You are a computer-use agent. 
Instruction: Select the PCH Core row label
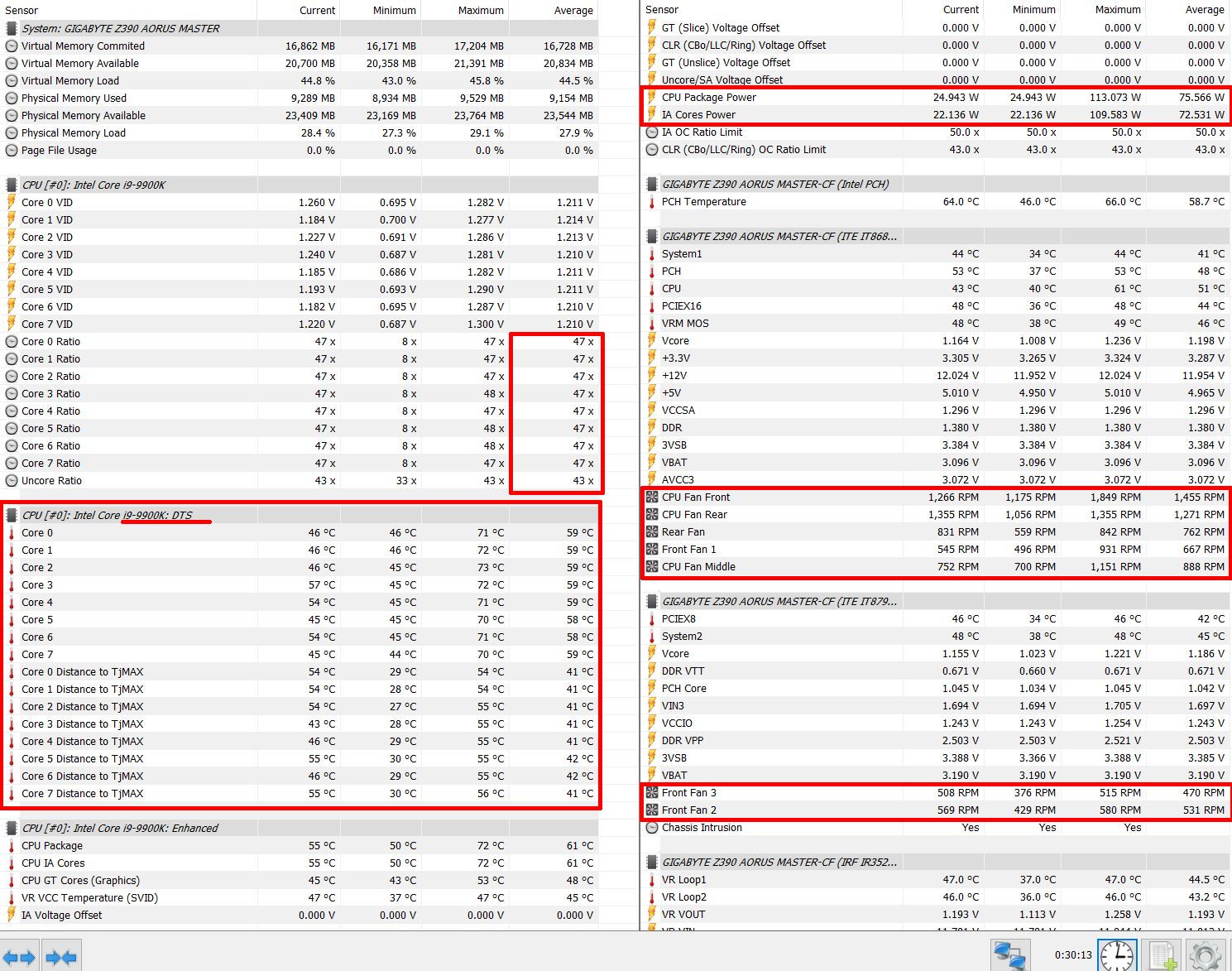coord(684,688)
